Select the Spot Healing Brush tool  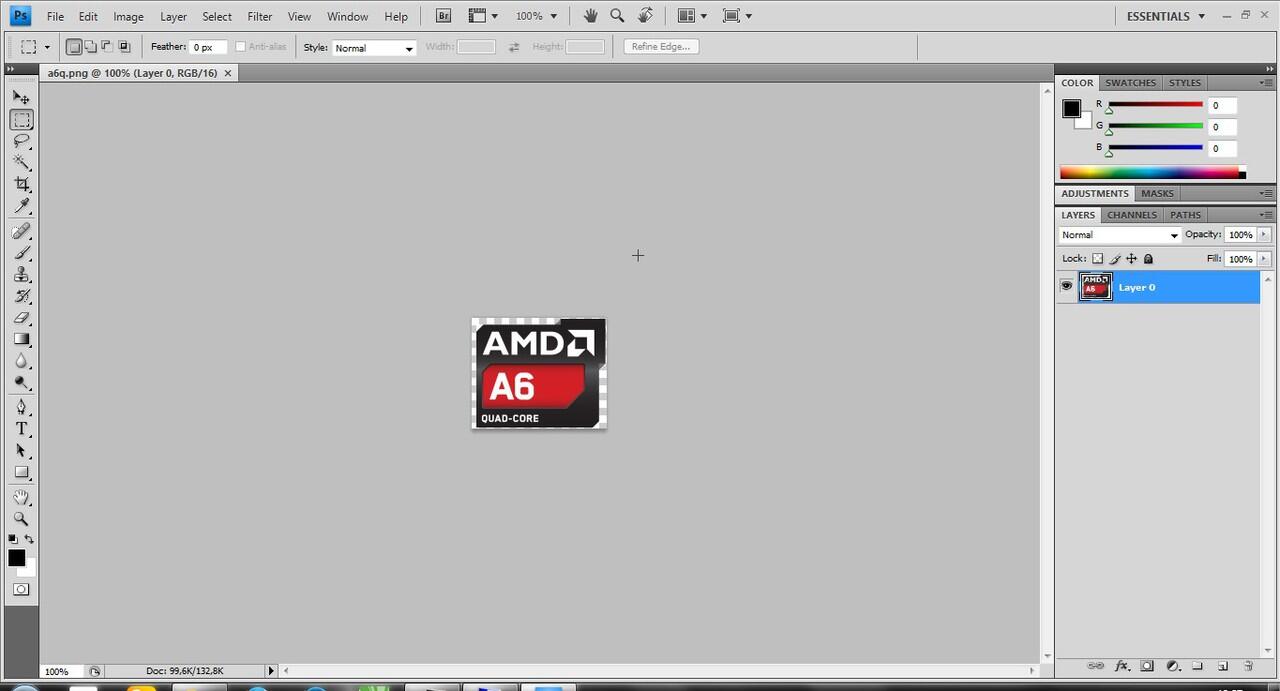(21, 232)
